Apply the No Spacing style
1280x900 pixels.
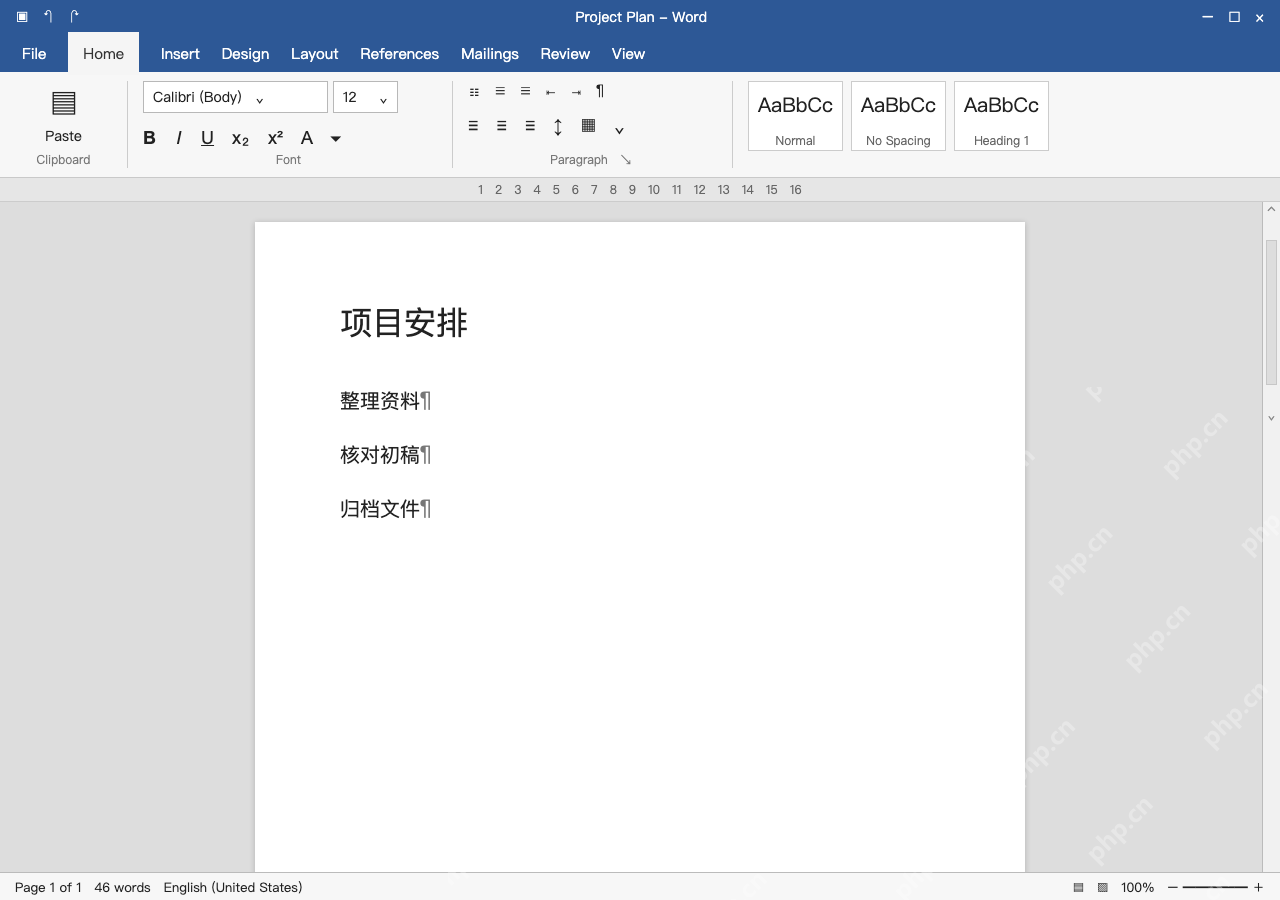(x=898, y=116)
